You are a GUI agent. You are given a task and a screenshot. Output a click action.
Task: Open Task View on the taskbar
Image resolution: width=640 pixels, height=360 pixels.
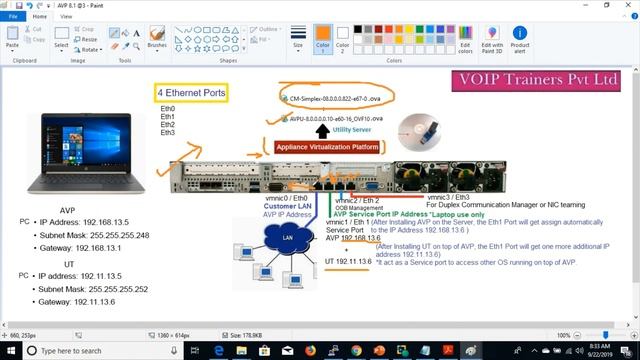point(195,351)
